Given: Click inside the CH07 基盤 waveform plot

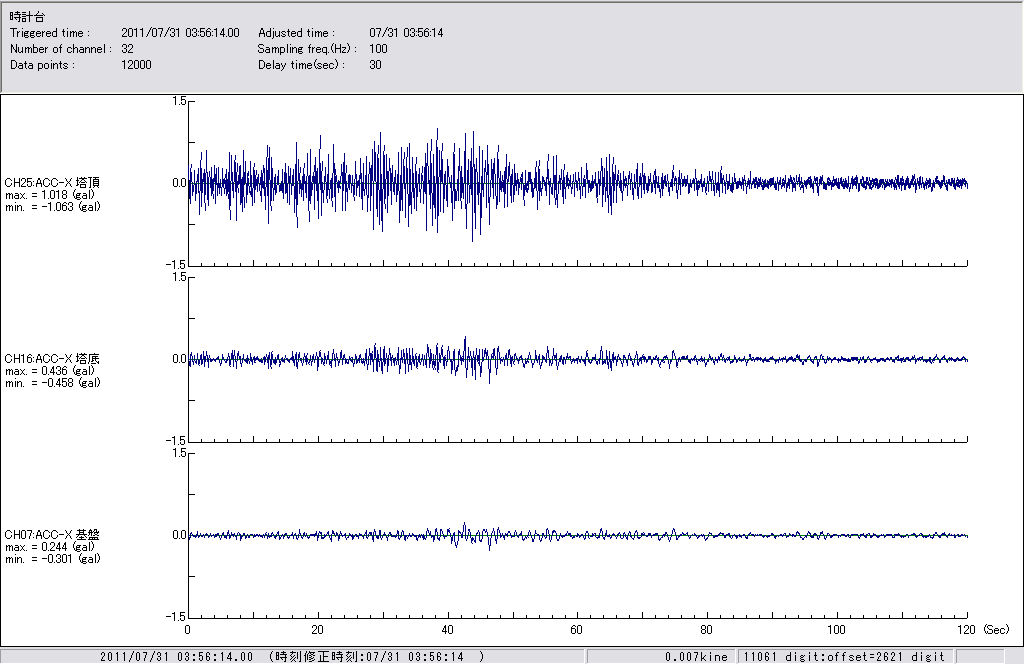Looking at the screenshot, I should (577, 535).
